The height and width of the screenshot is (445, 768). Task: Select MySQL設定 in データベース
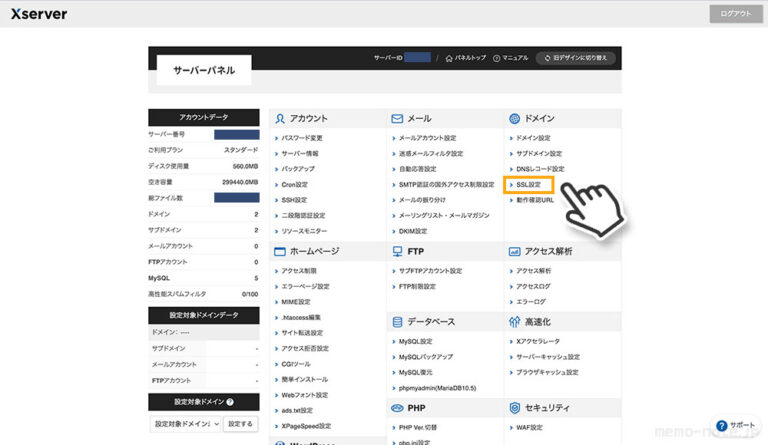[419, 341]
